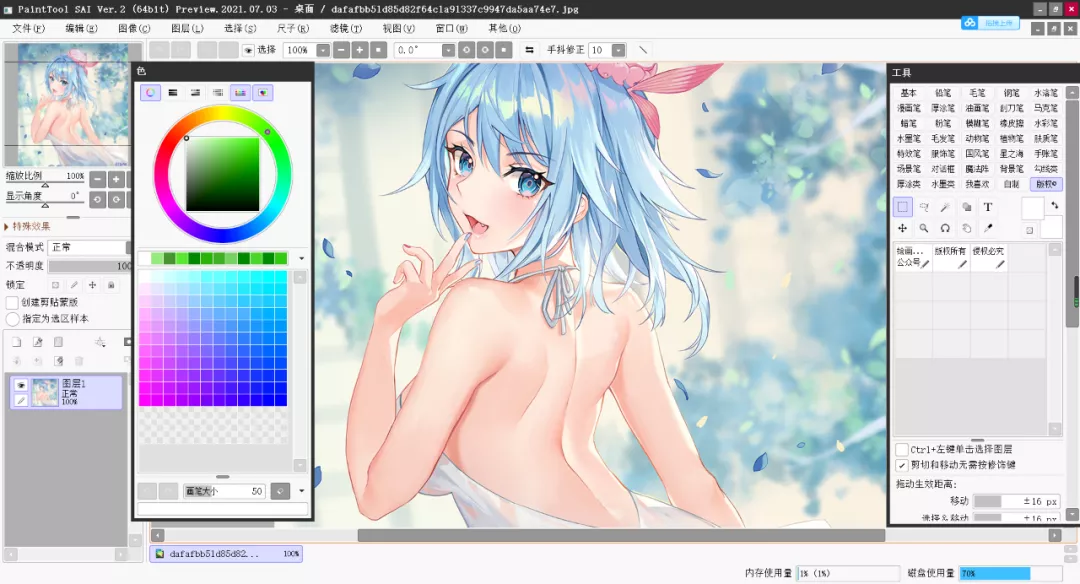Uncheck 剪切和移动无需按修饰键 option
The width and height of the screenshot is (1080, 584).
pos(902,466)
